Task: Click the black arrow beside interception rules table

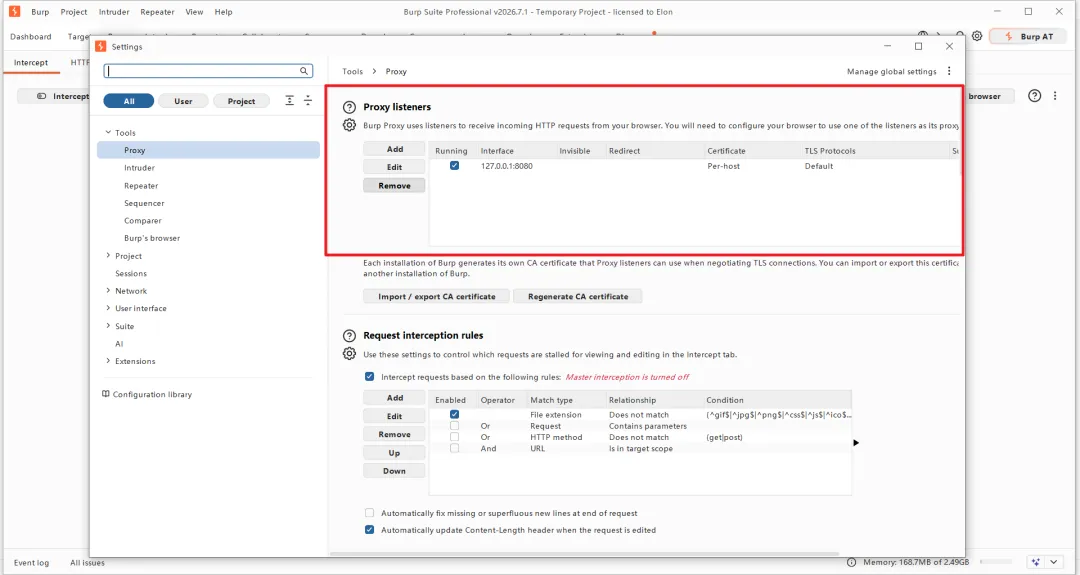Action: click(x=856, y=443)
